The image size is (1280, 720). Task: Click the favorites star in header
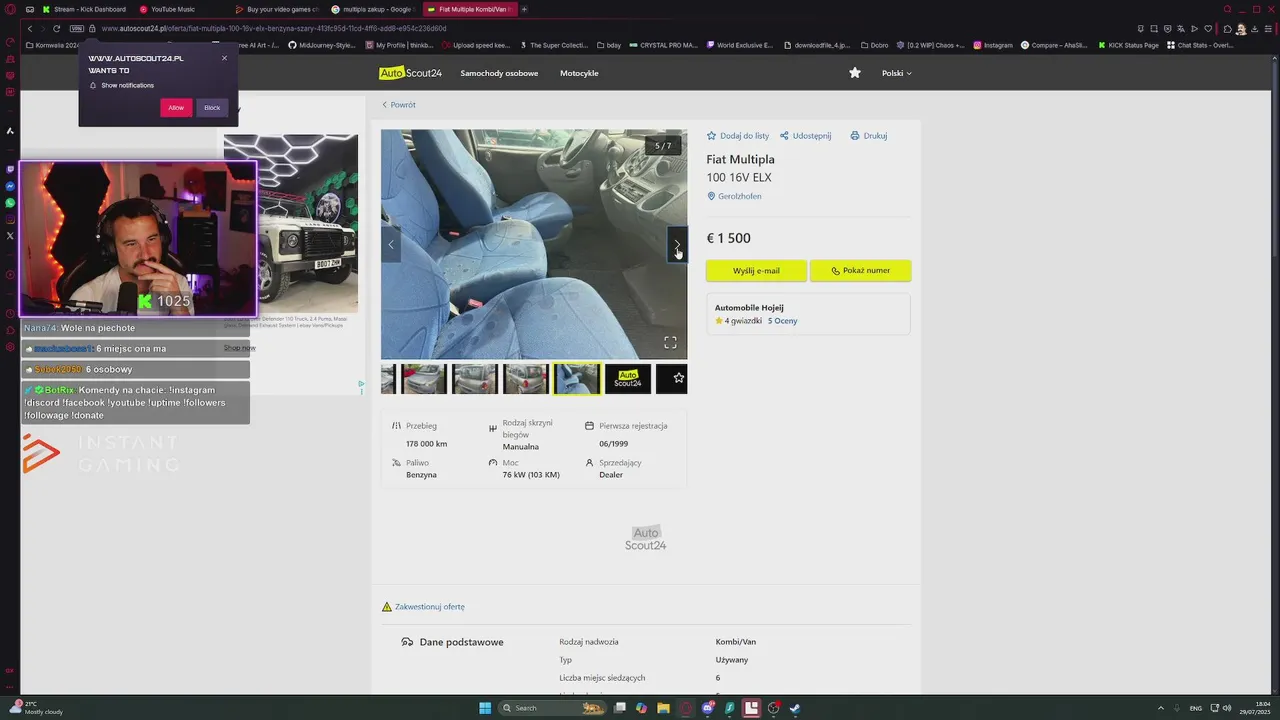click(x=855, y=73)
